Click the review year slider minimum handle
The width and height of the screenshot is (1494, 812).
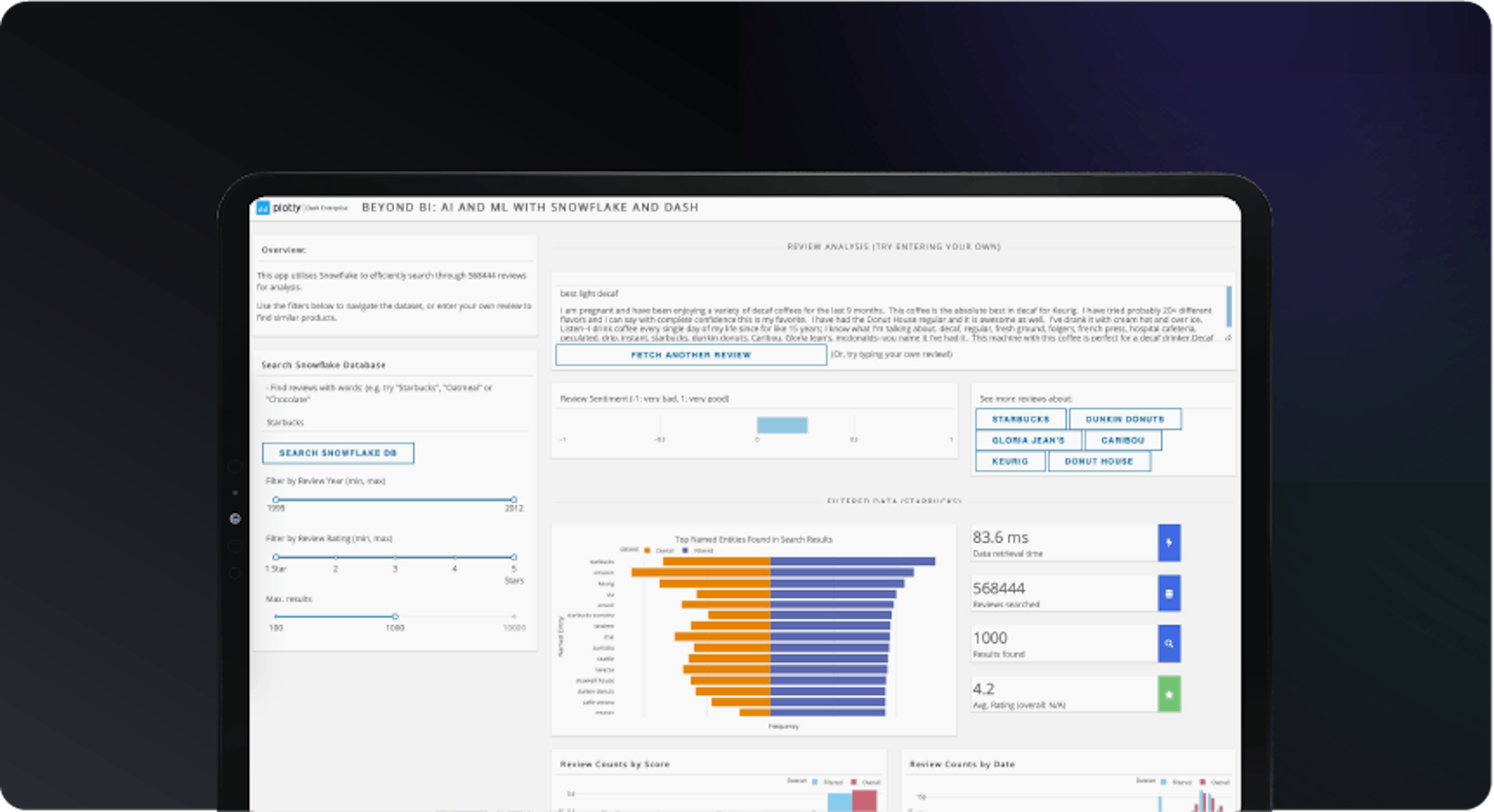click(276, 500)
